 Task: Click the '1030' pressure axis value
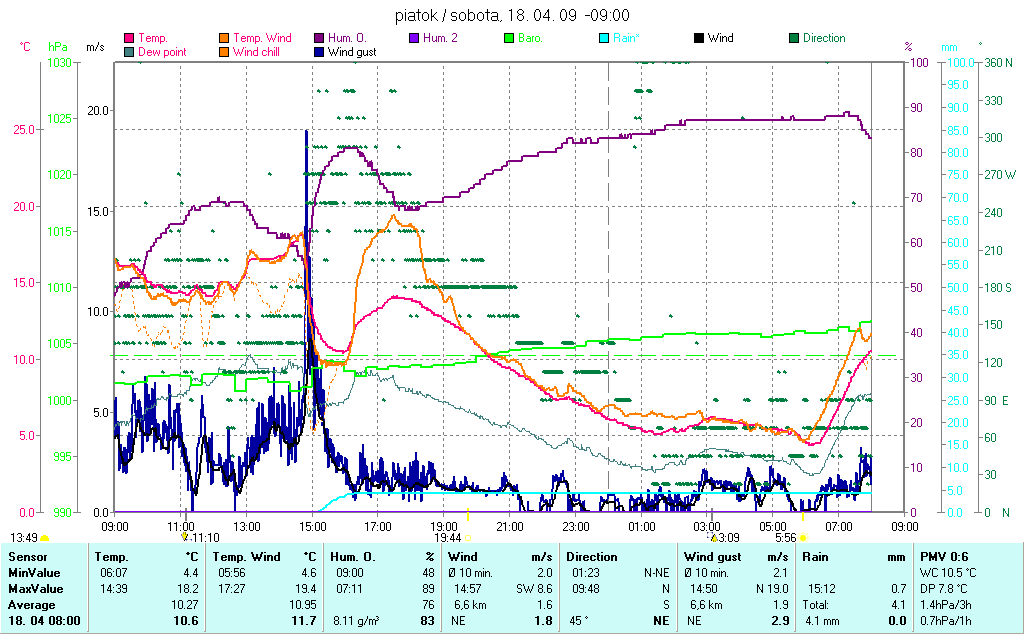click(59, 63)
